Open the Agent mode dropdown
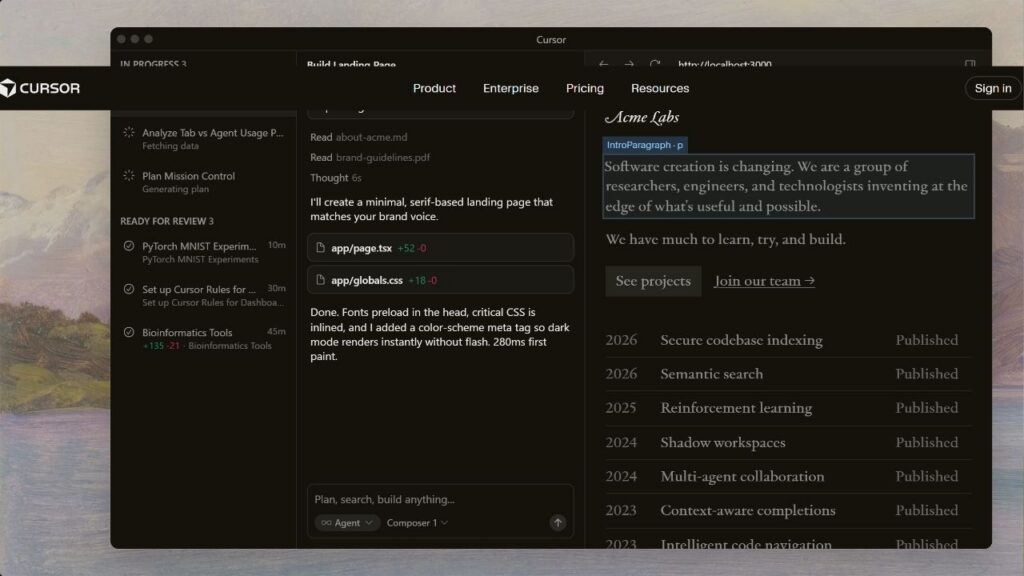Screen dimensions: 1024x576 pos(346,522)
